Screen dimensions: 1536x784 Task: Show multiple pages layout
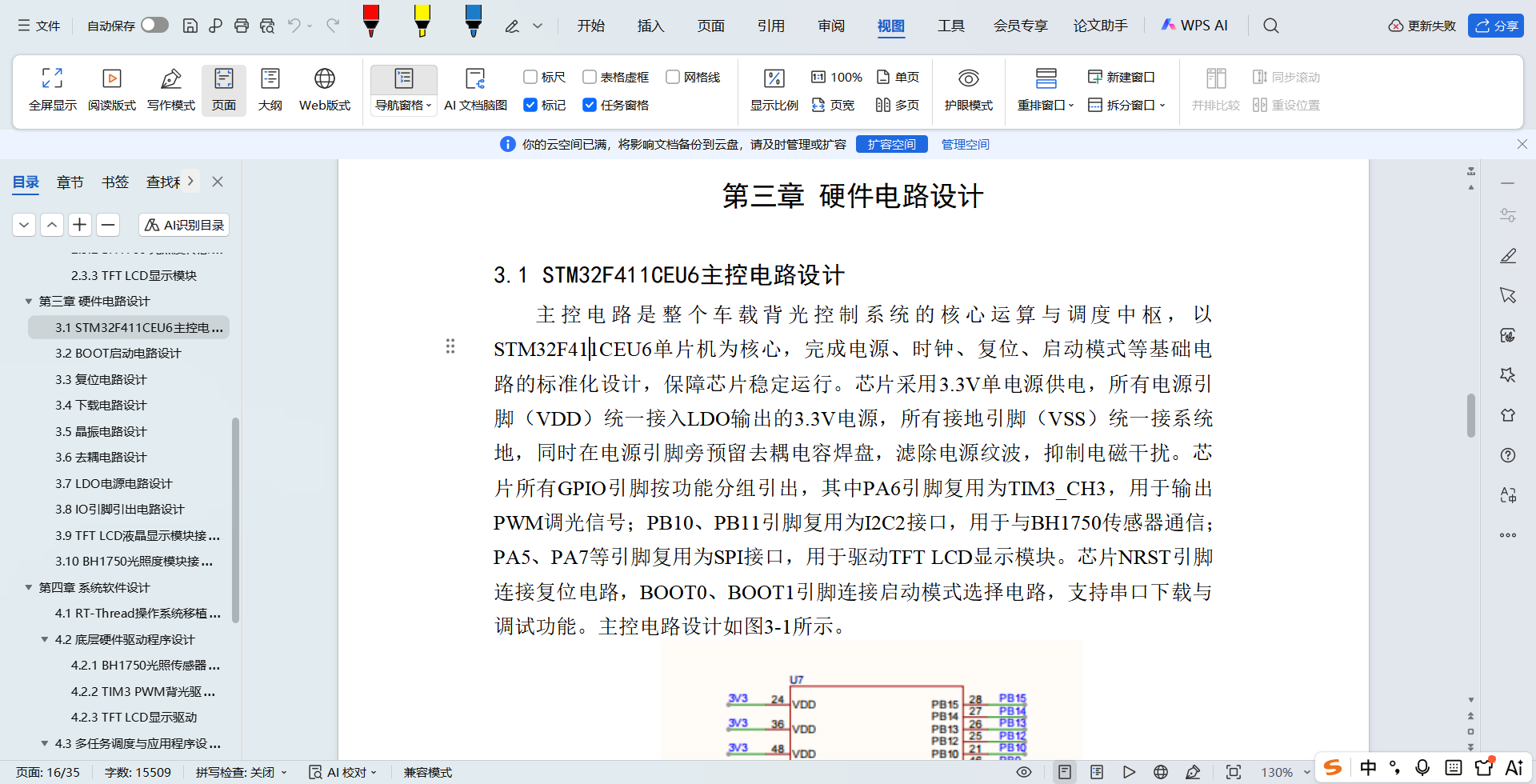(898, 105)
